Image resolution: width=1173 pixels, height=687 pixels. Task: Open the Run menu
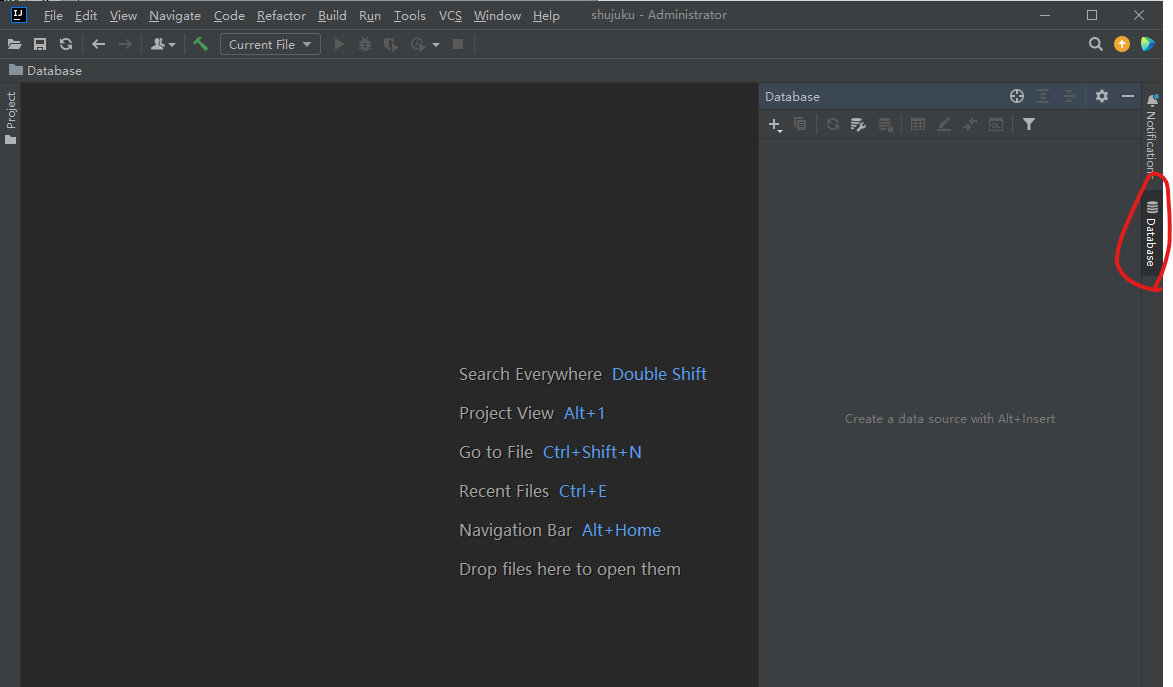370,15
